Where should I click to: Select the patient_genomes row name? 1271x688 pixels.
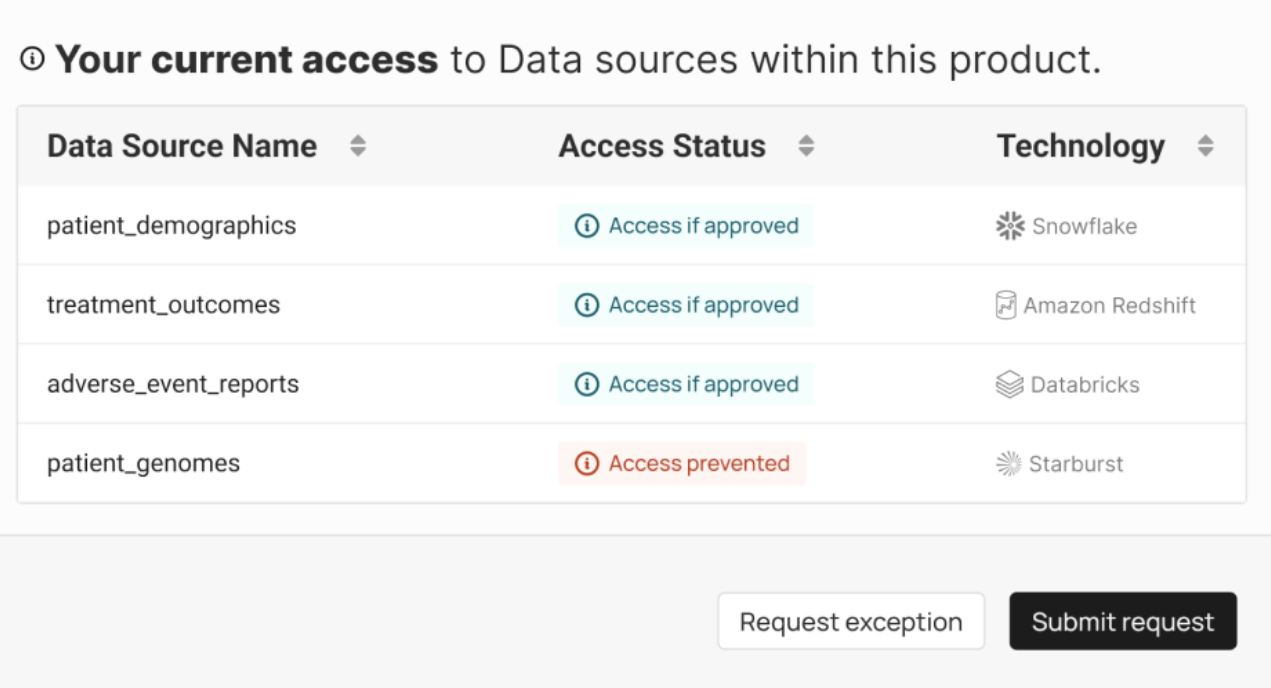(143, 463)
